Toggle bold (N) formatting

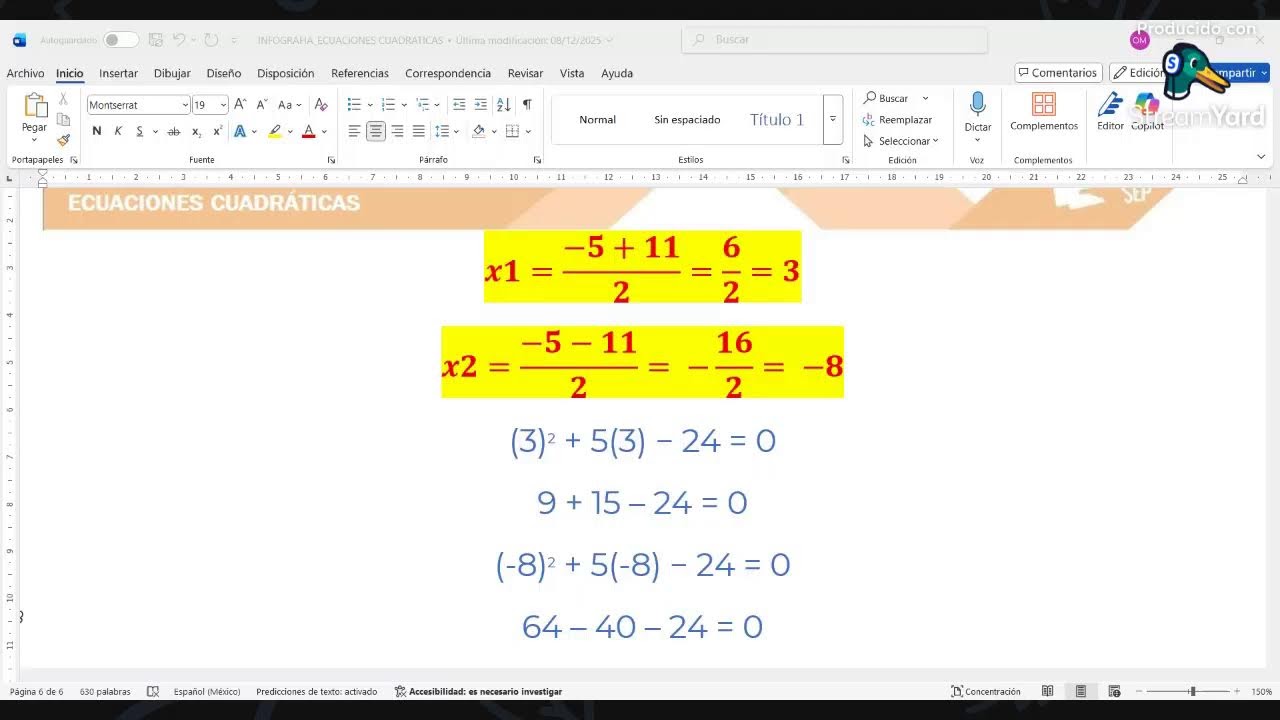(96, 131)
